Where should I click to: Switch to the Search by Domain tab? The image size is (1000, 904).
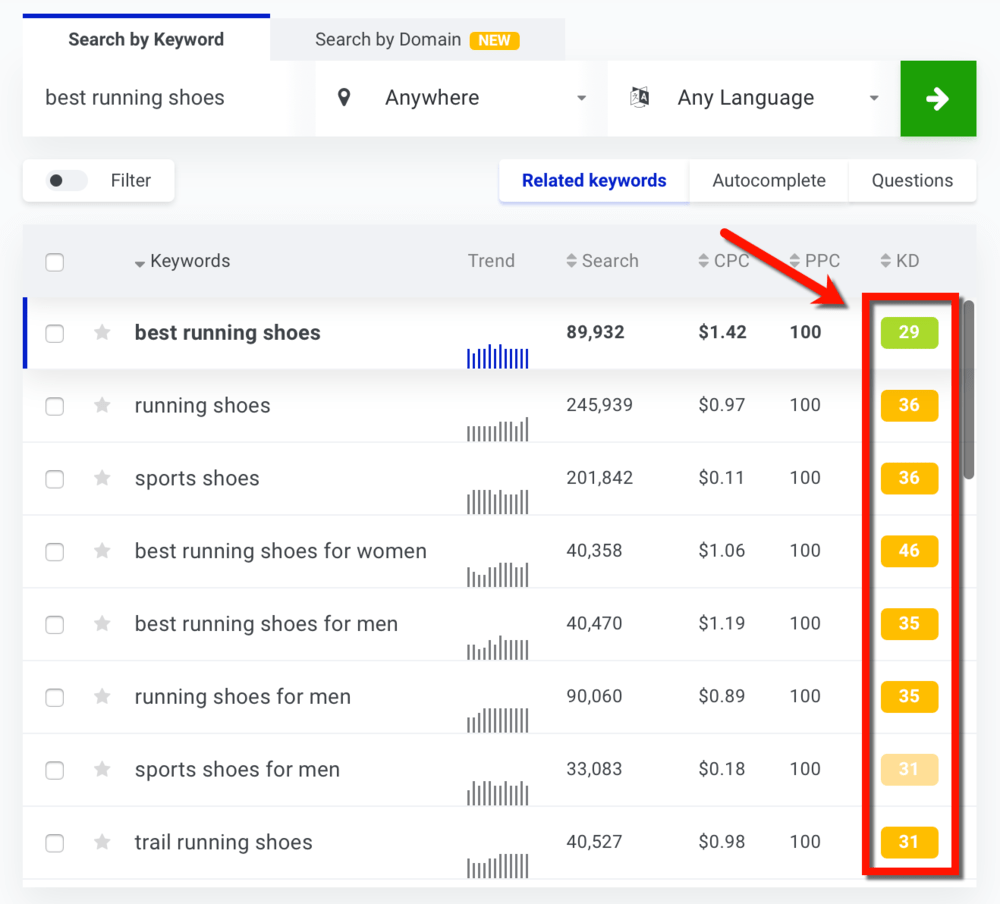point(388,39)
